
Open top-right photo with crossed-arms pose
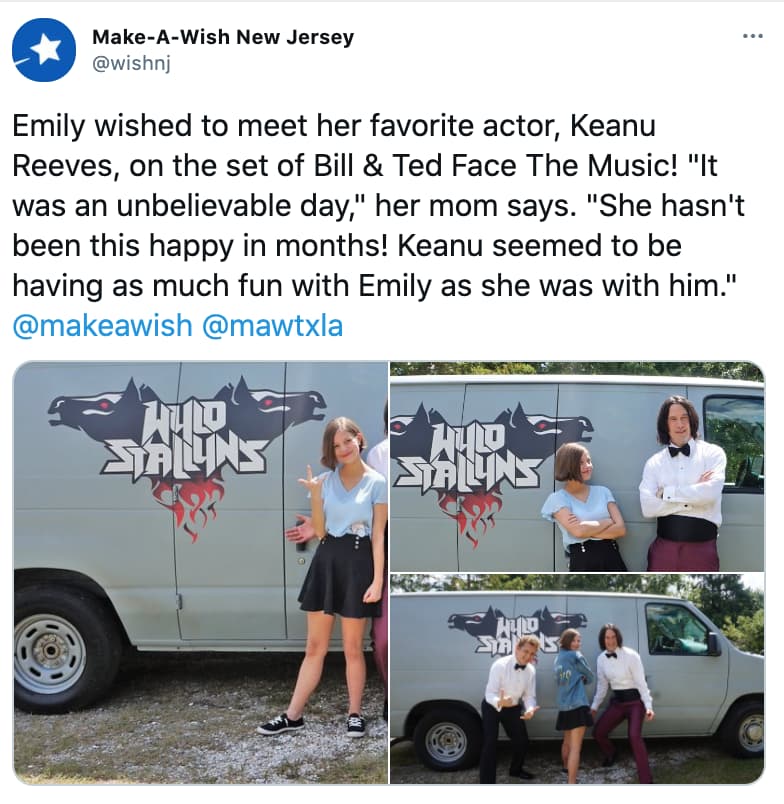pyautogui.click(x=577, y=467)
